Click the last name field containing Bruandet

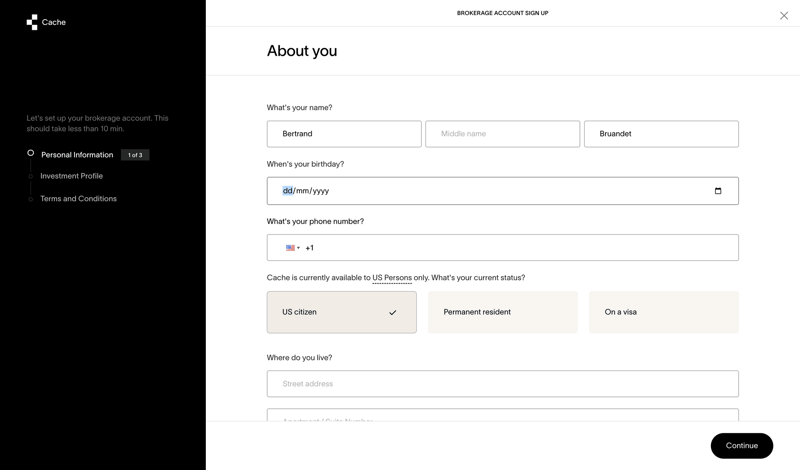coord(661,134)
